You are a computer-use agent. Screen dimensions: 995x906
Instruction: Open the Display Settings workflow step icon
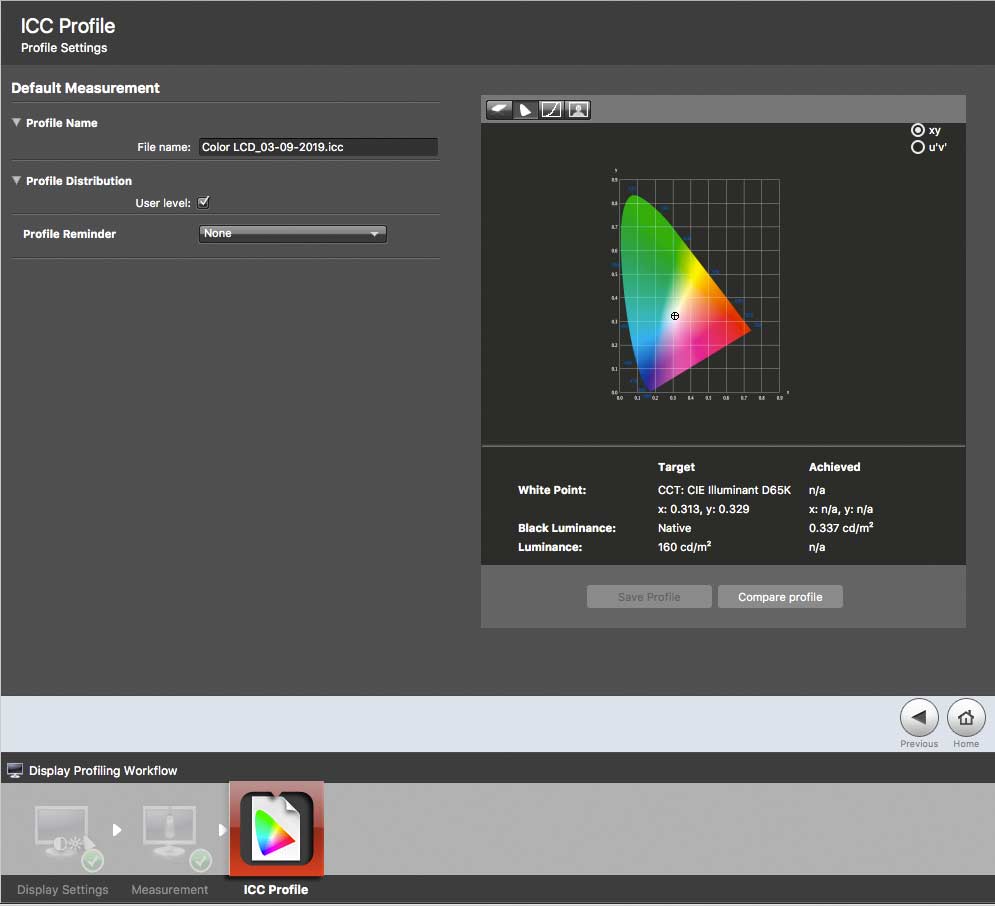[68, 837]
